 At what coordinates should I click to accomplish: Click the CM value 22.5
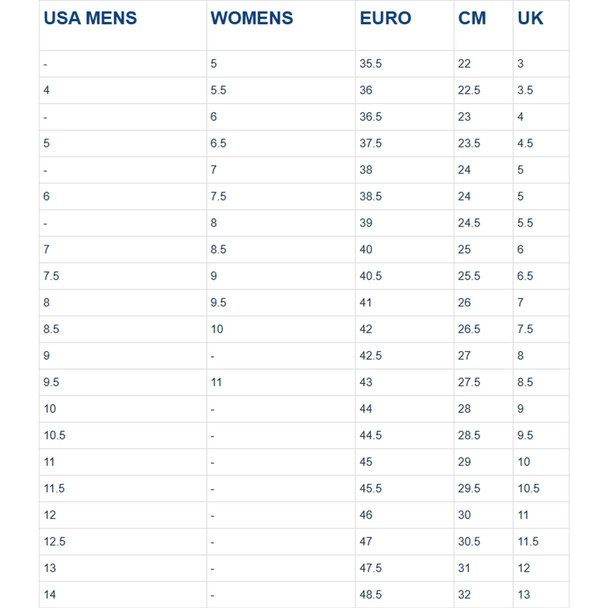click(x=469, y=90)
